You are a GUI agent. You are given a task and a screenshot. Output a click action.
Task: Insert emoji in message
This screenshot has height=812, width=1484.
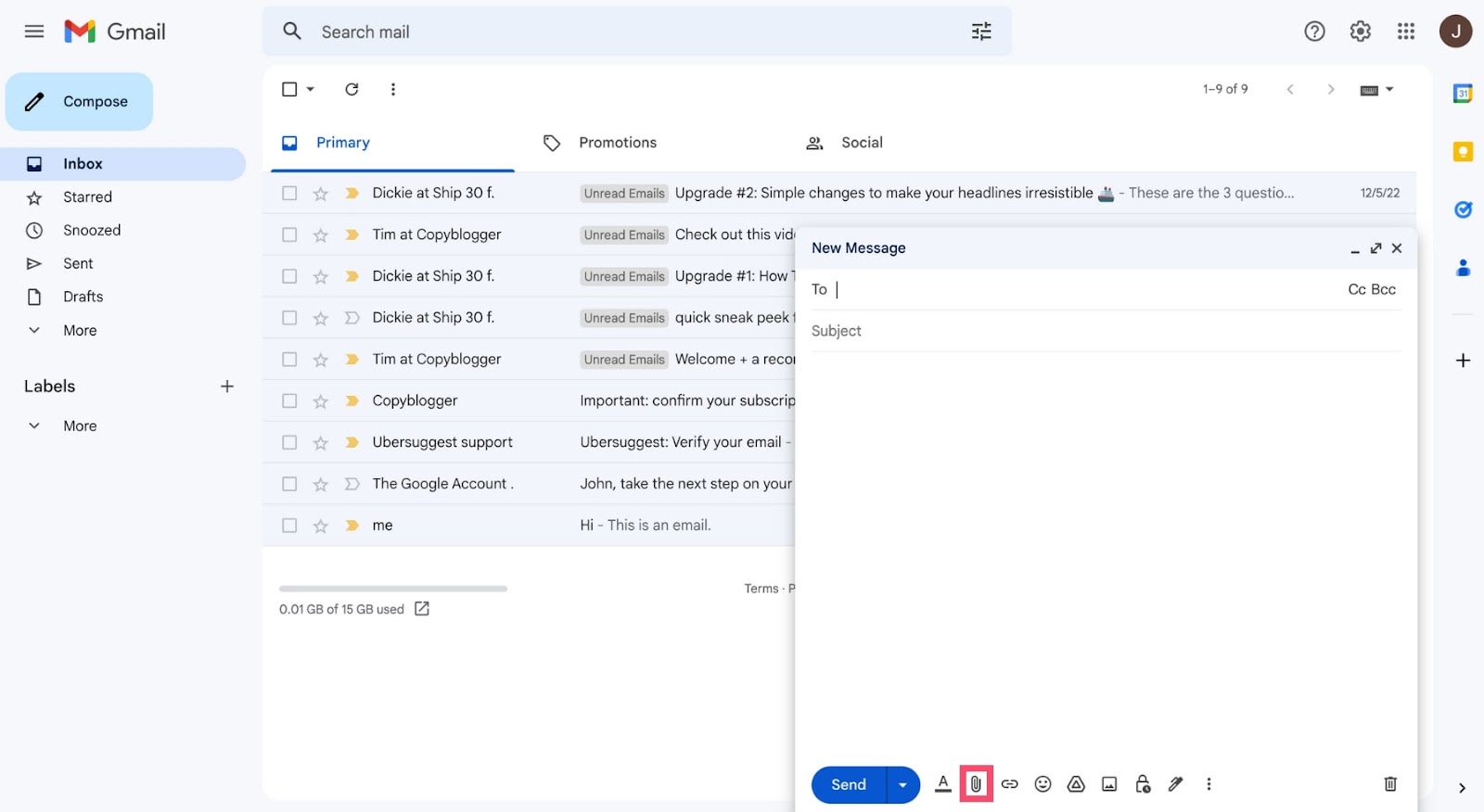[1043, 784]
